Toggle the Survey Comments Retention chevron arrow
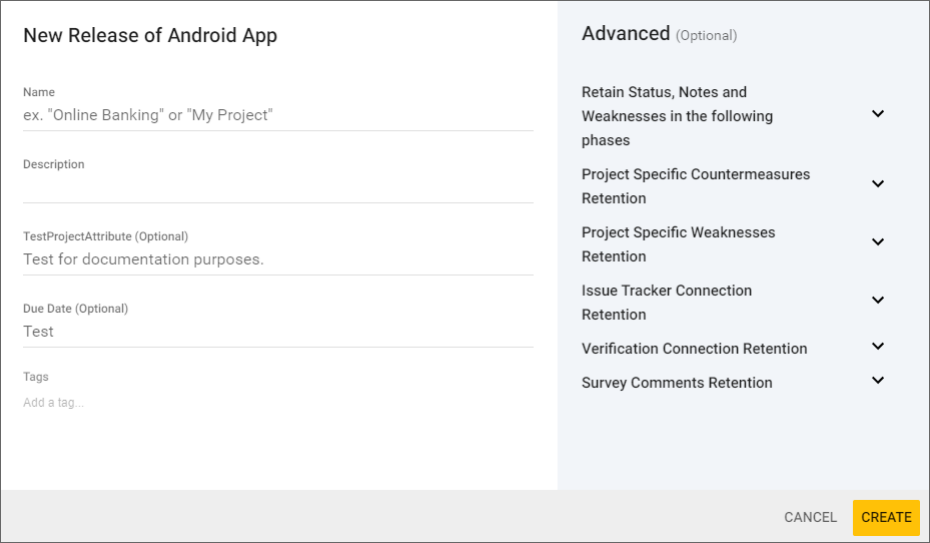This screenshot has width=930, height=543. [x=877, y=381]
